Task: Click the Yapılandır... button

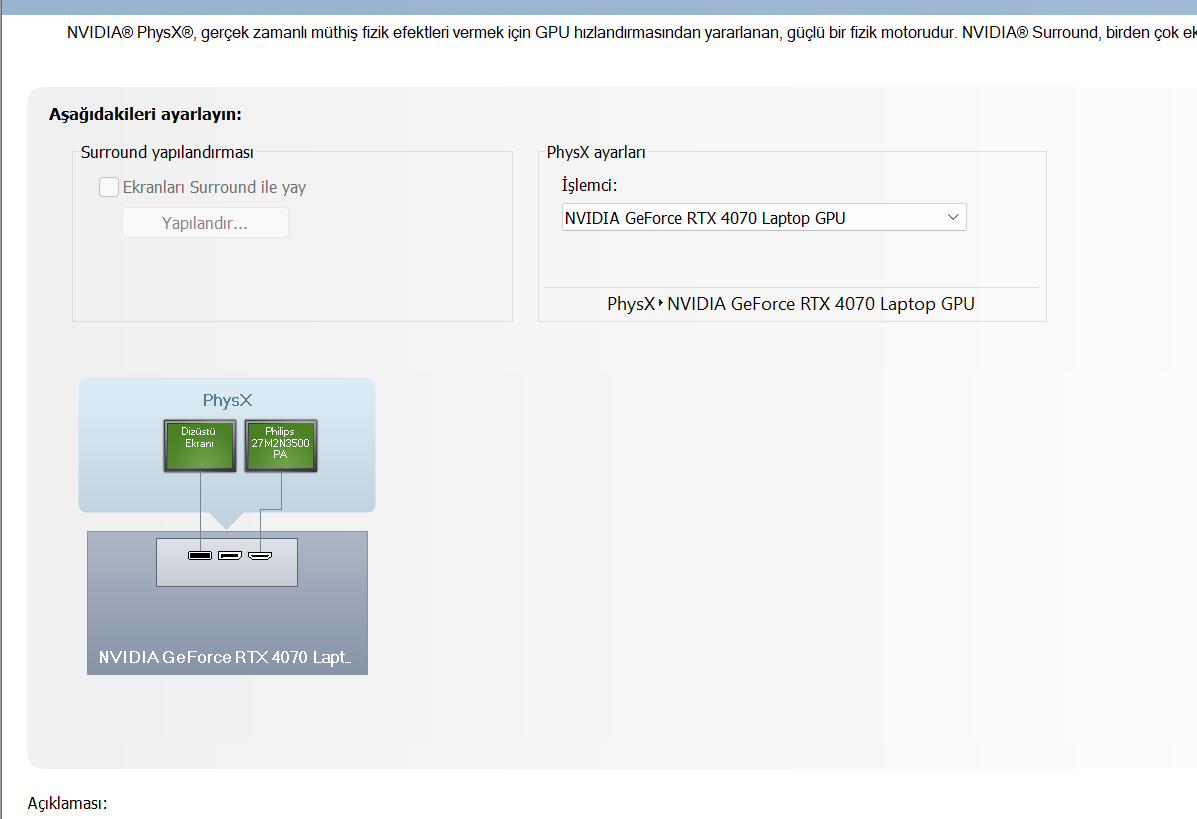Action: point(205,223)
